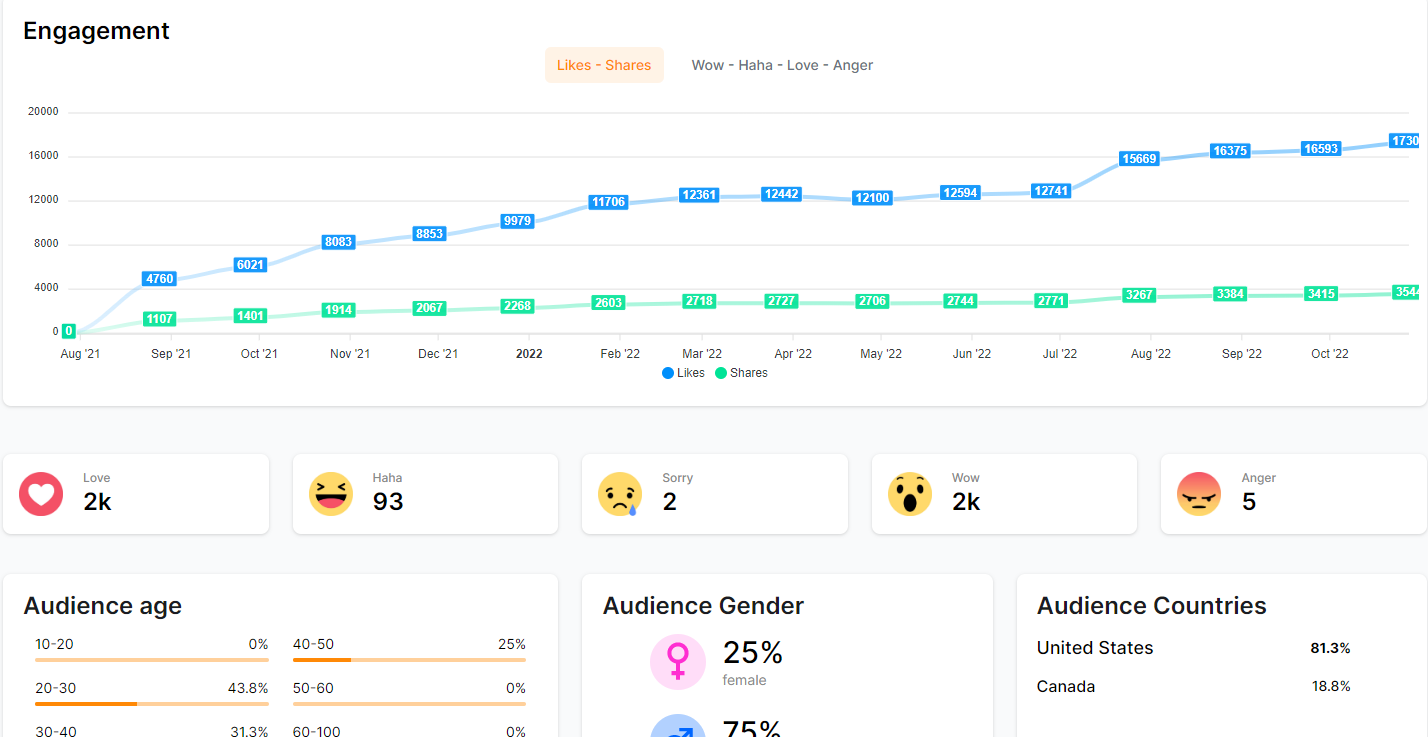Open the Wow - Haha - Love - Anger tab
Viewport: 1428px width, 737px height.
coord(782,65)
